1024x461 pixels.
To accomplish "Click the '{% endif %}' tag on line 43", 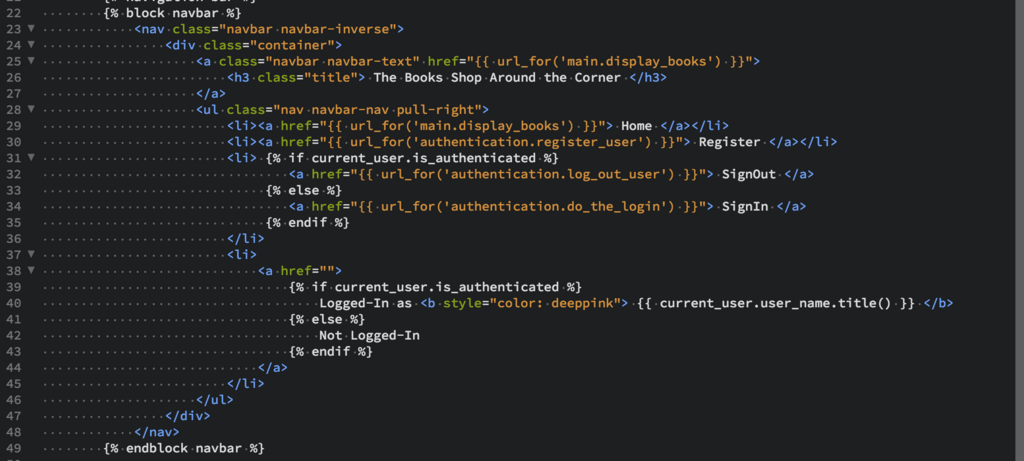I will [x=331, y=352].
